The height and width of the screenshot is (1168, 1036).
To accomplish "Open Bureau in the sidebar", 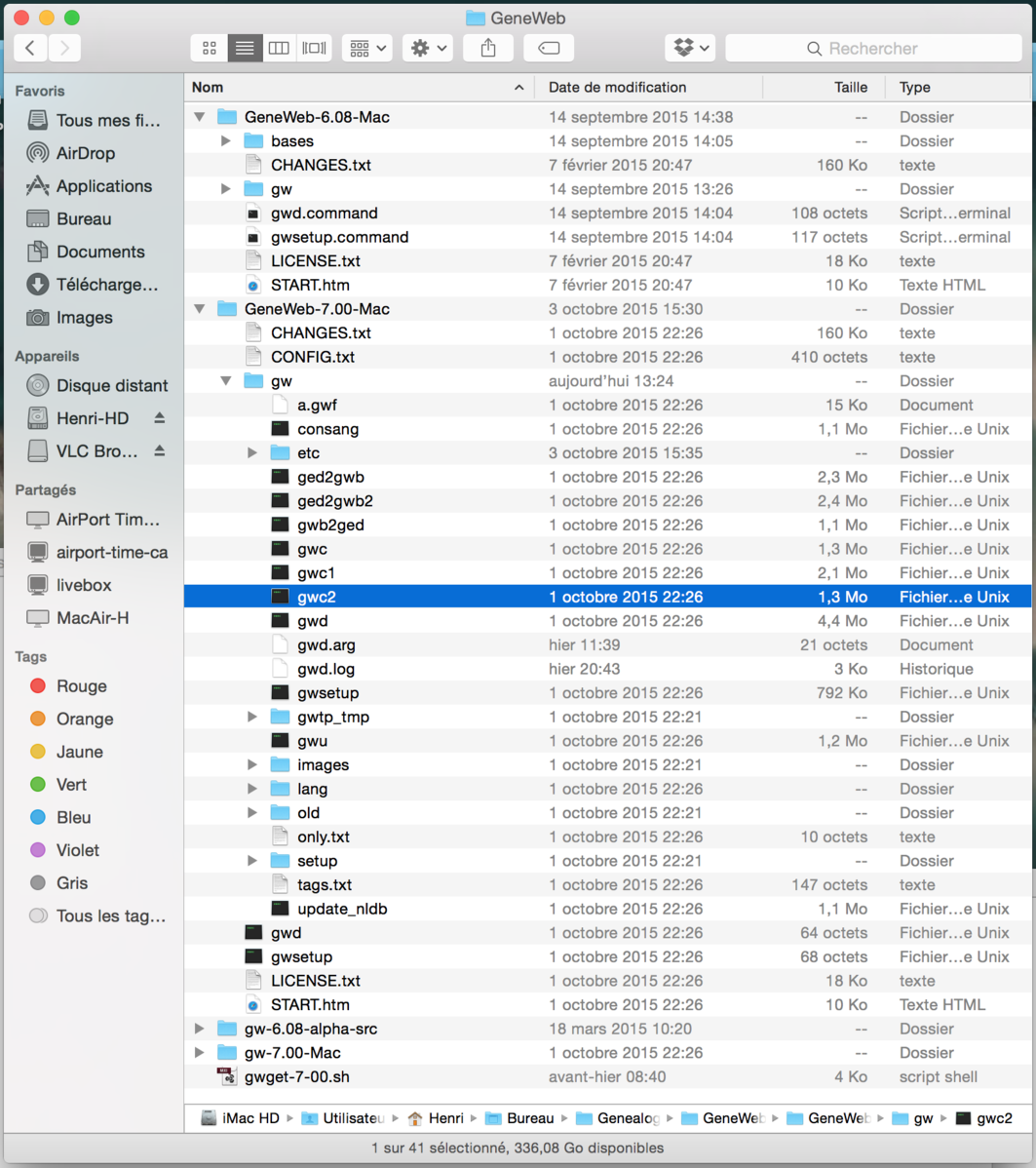I will (69, 219).
